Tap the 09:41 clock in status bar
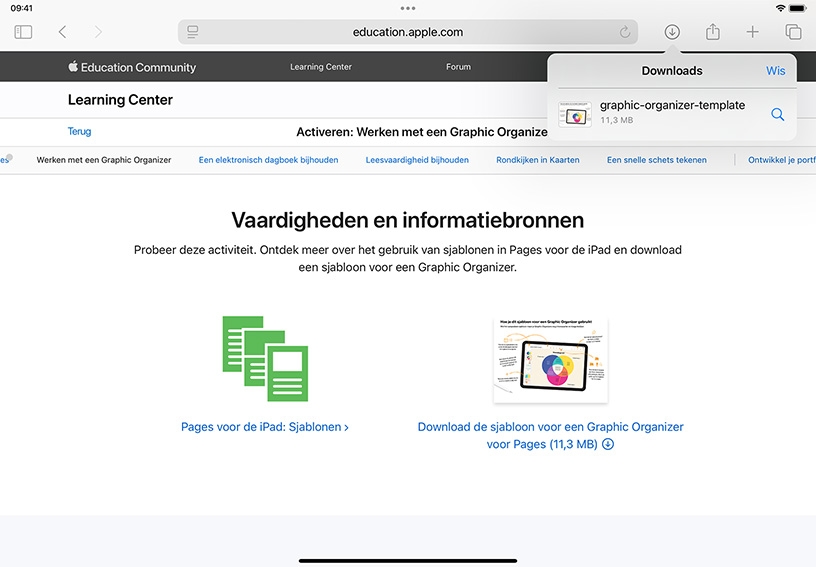Screen dimensions: 816x567 pyautogui.click(x=21, y=8)
